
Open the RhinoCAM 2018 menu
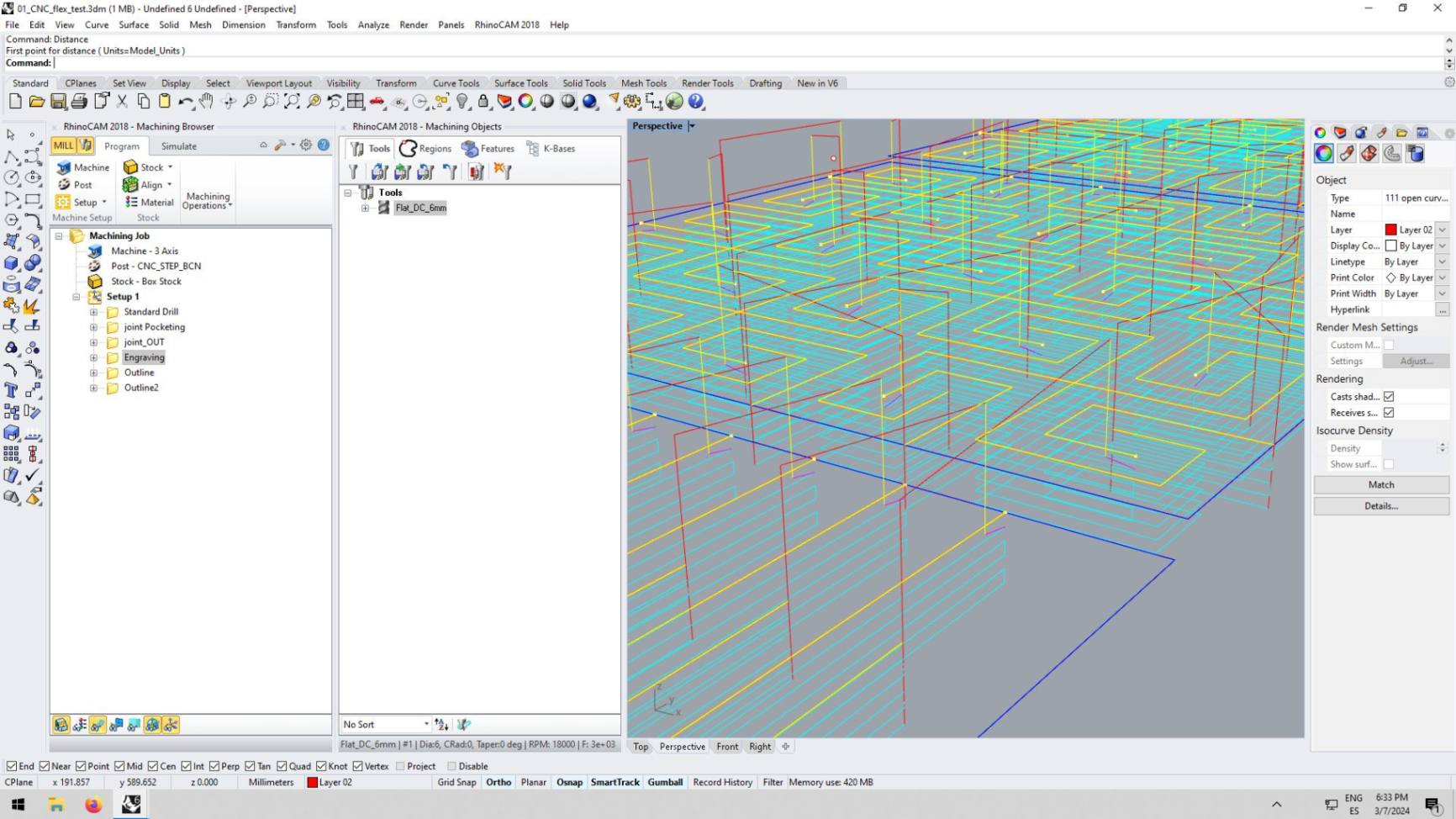(507, 24)
